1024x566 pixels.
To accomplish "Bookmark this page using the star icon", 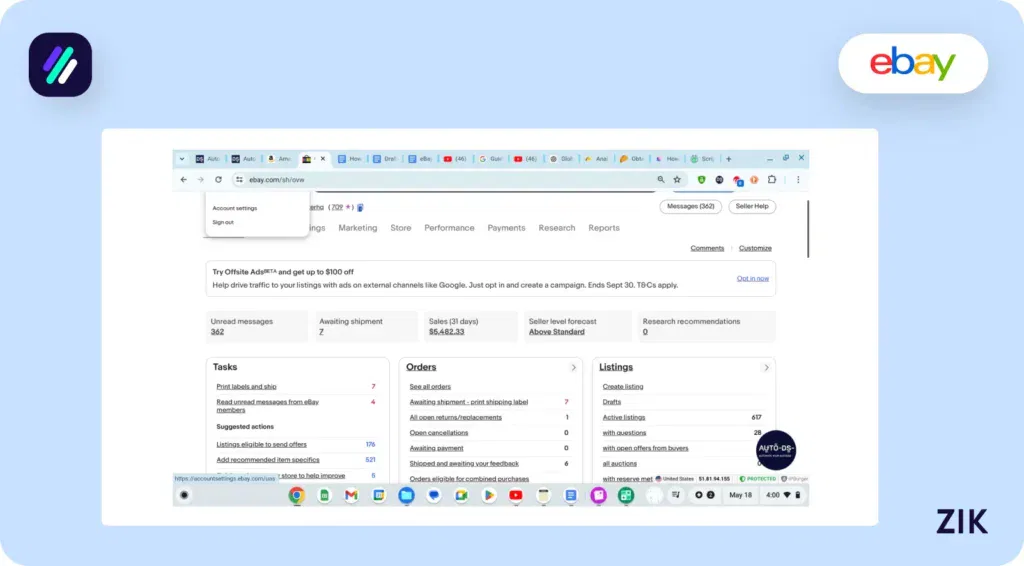I will (677, 180).
